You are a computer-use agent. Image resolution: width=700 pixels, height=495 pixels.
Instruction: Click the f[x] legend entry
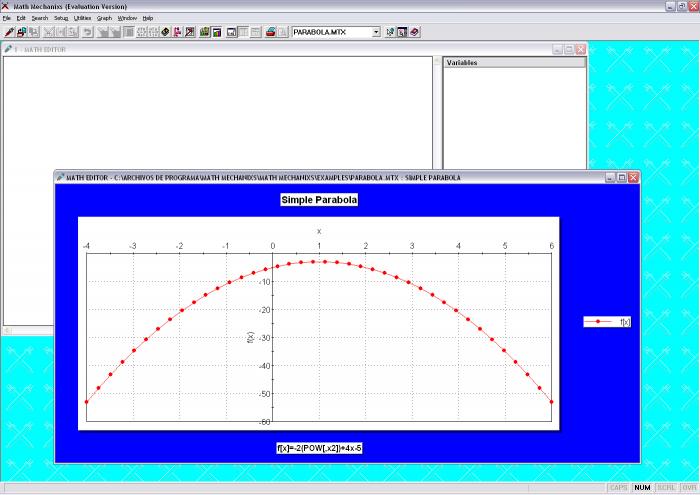tap(607, 321)
